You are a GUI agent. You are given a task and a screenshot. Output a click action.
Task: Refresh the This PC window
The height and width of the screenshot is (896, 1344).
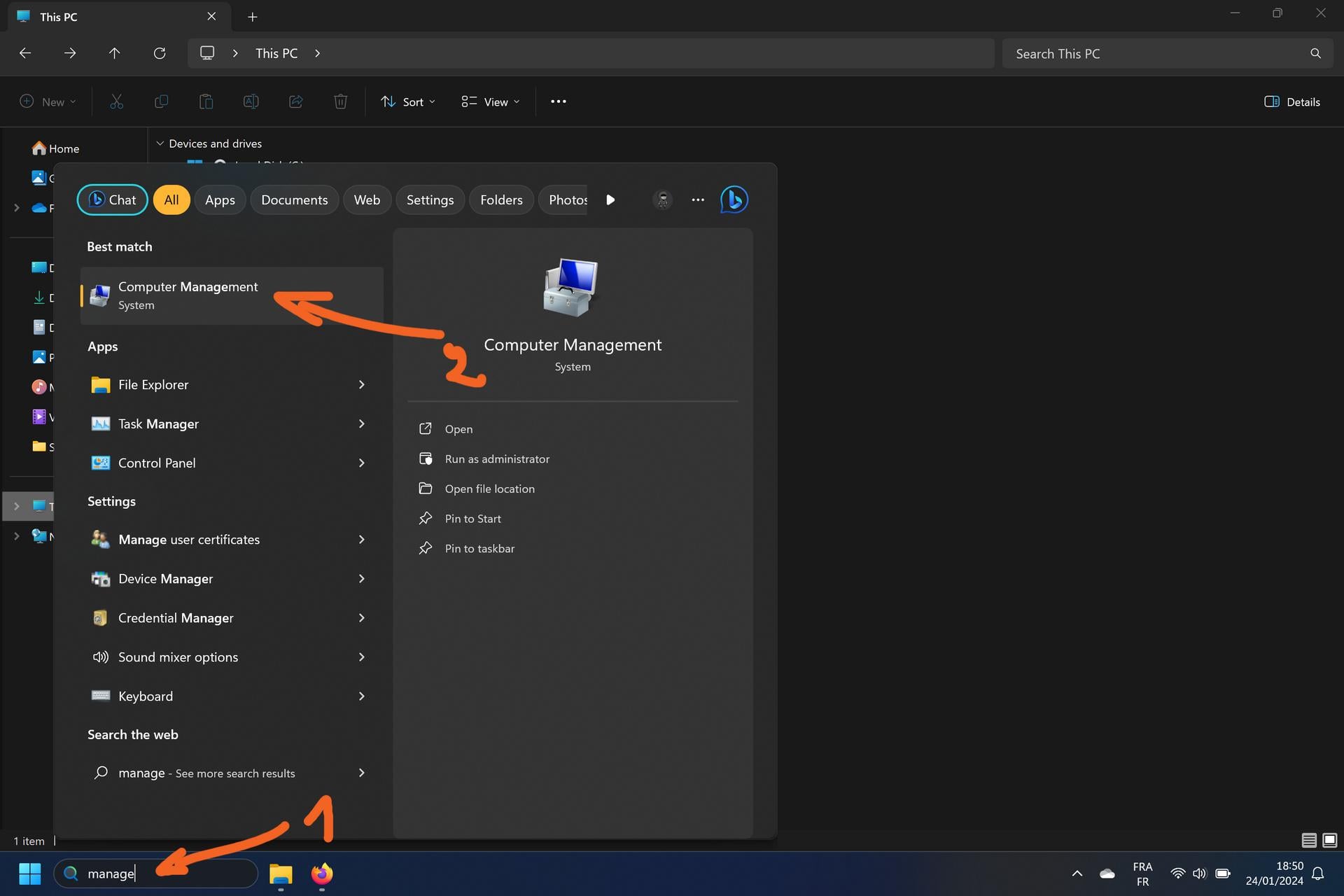(x=160, y=53)
